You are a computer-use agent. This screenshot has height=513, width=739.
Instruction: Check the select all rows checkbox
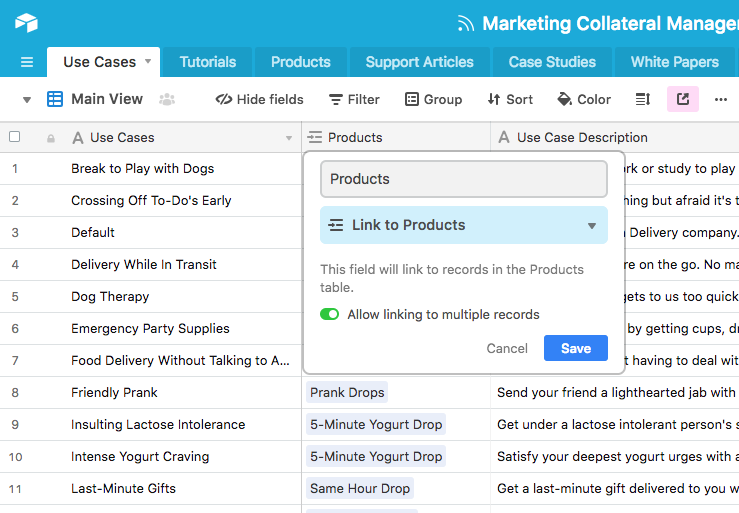pyautogui.click(x=14, y=137)
